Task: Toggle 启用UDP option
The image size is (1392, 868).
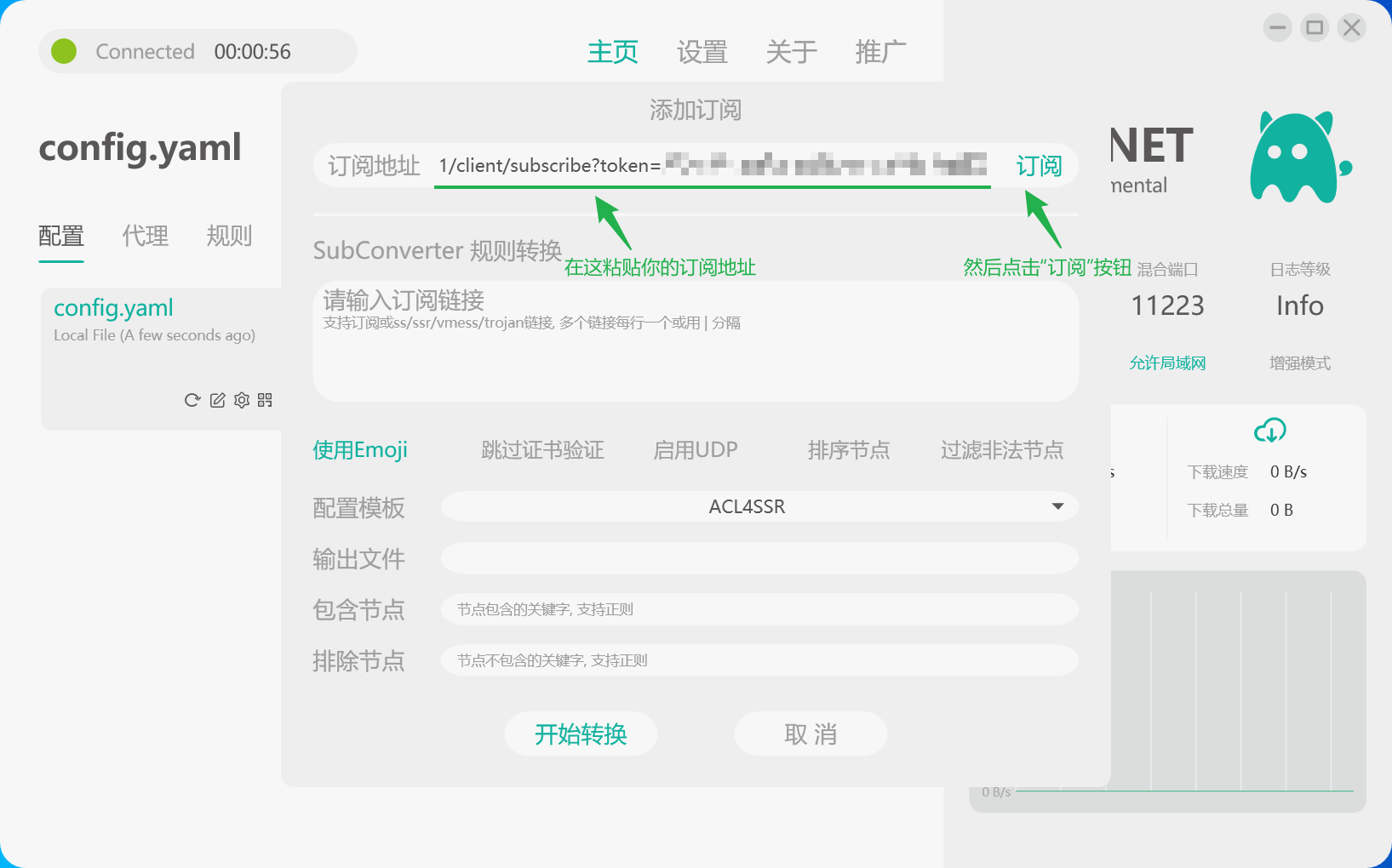Action: 695,450
